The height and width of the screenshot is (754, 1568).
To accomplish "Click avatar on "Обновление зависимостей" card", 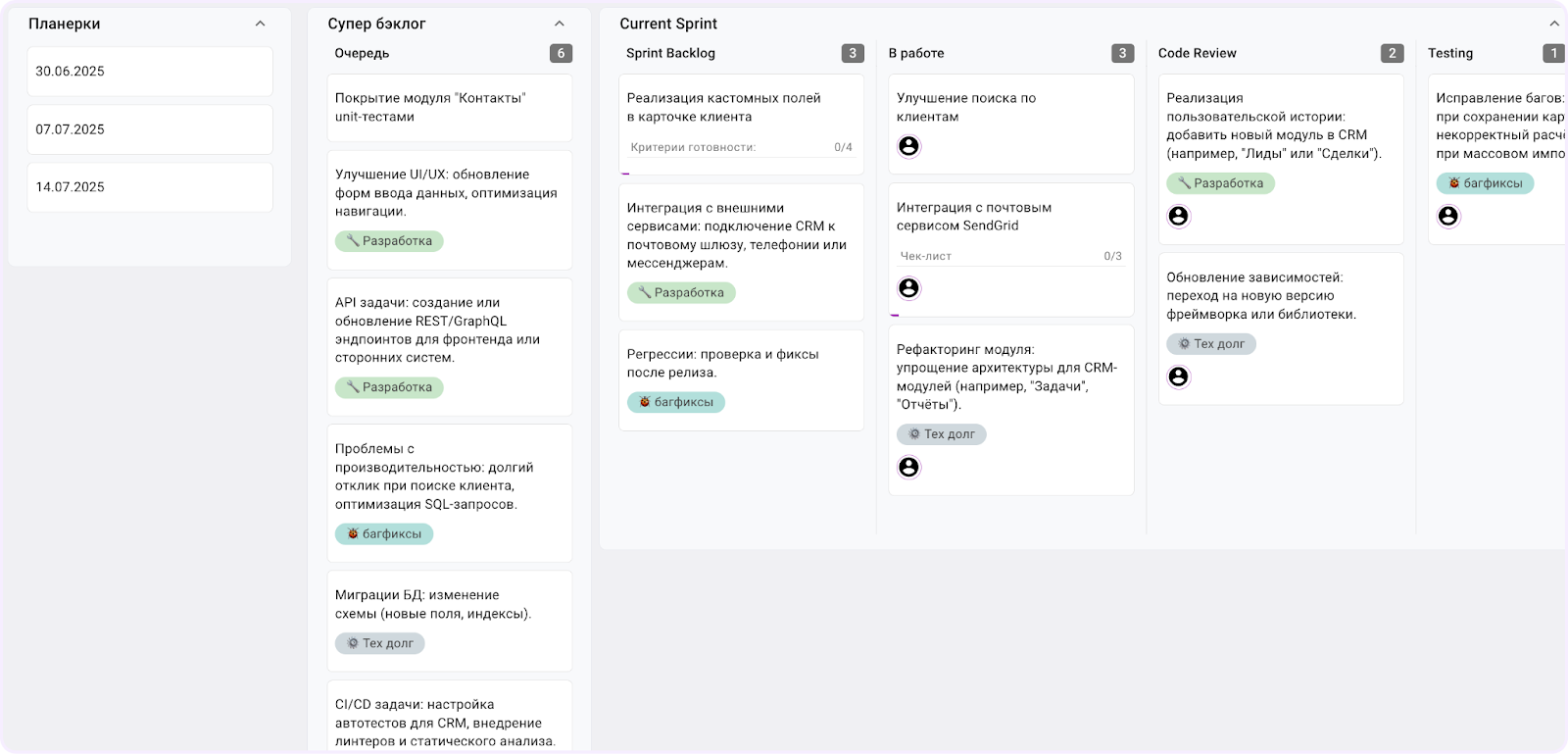I will click(x=1178, y=377).
